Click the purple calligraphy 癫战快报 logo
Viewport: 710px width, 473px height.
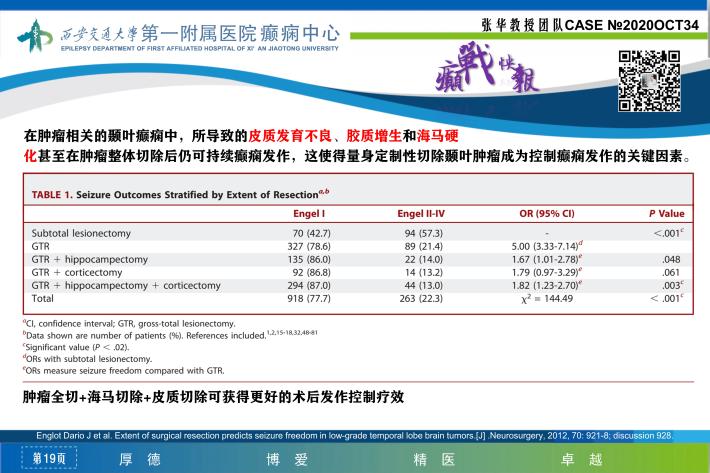(x=488, y=68)
